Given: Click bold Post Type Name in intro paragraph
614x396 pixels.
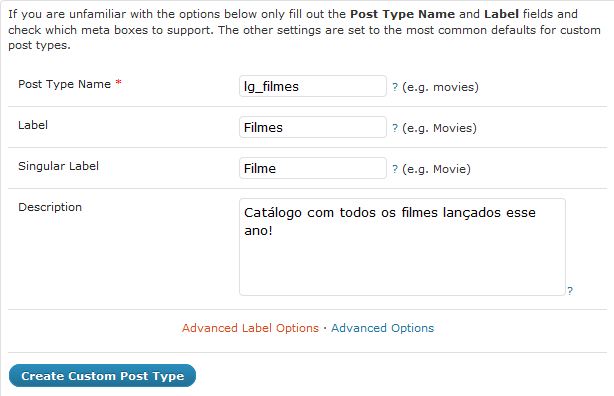Looking at the screenshot, I should coord(403,14).
